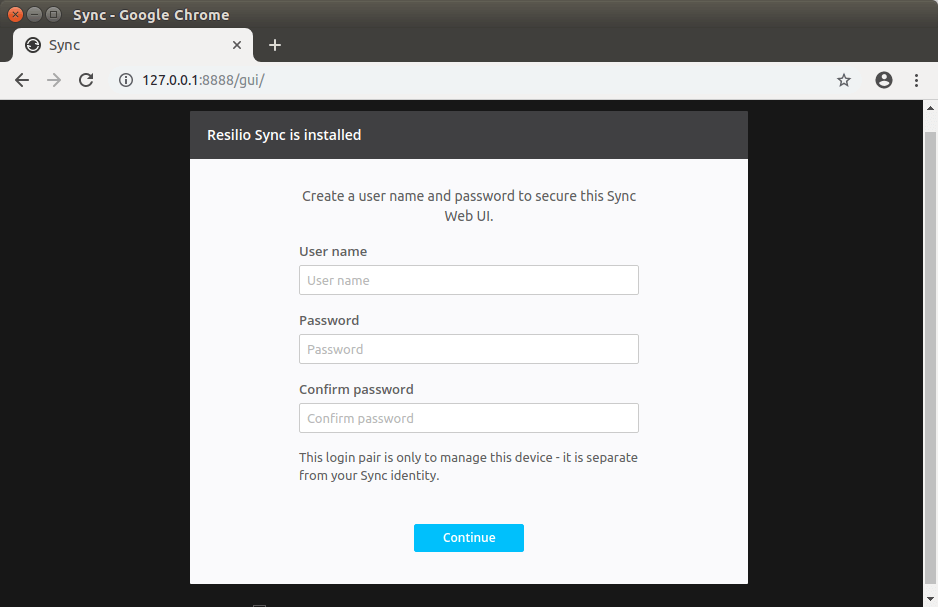
Task: Open the Chrome profile avatar icon
Action: [883, 80]
